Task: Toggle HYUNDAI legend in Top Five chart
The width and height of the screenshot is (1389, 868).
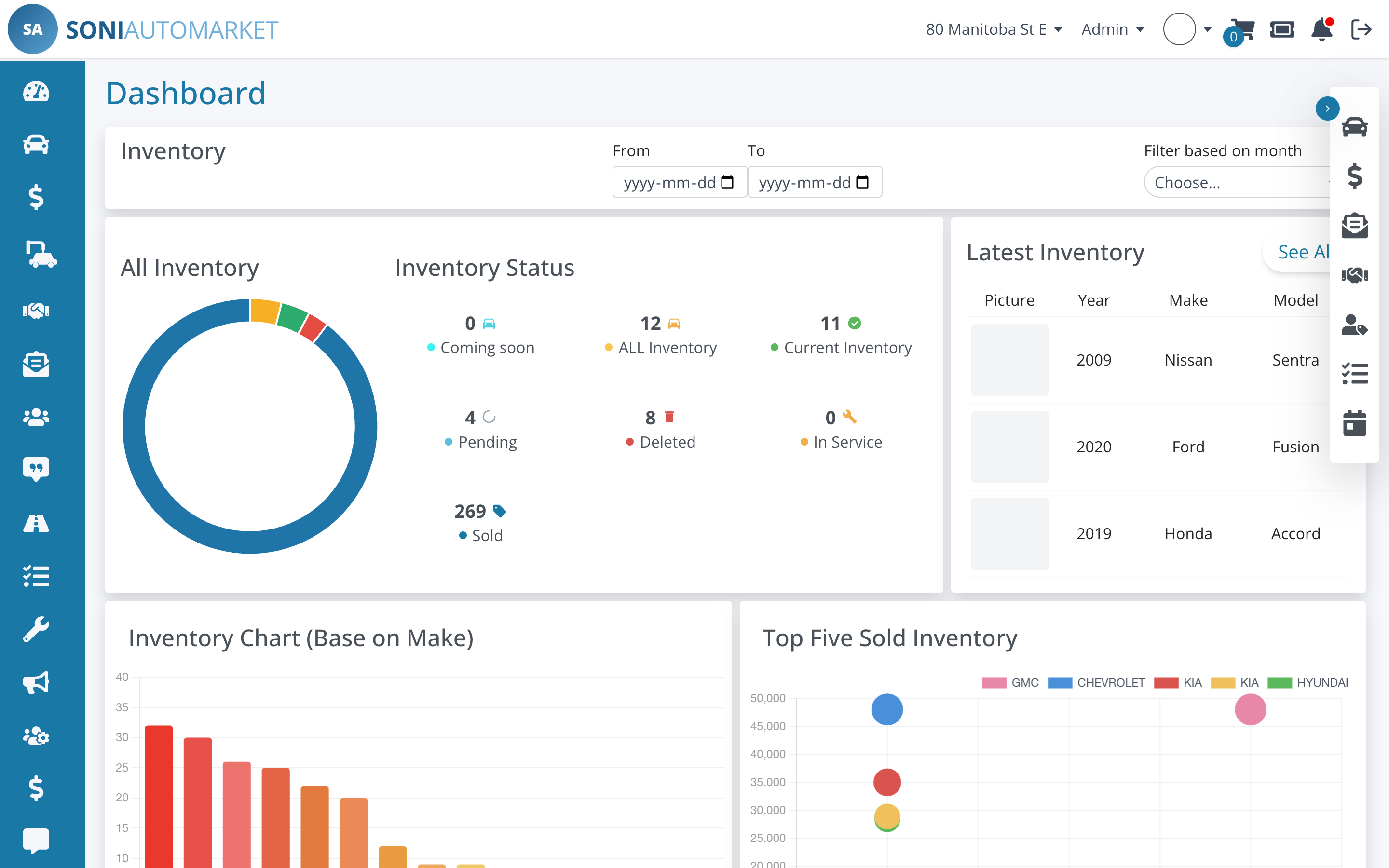Action: point(1307,682)
